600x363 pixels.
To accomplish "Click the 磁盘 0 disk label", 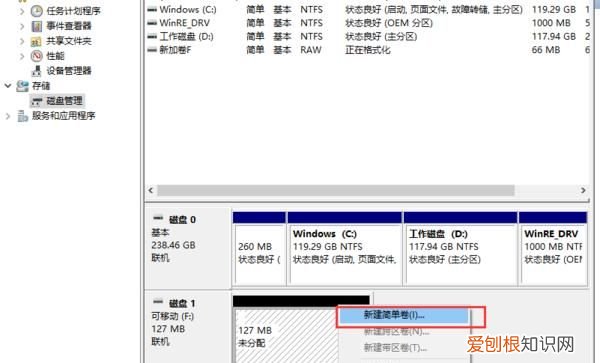I will click(182, 220).
